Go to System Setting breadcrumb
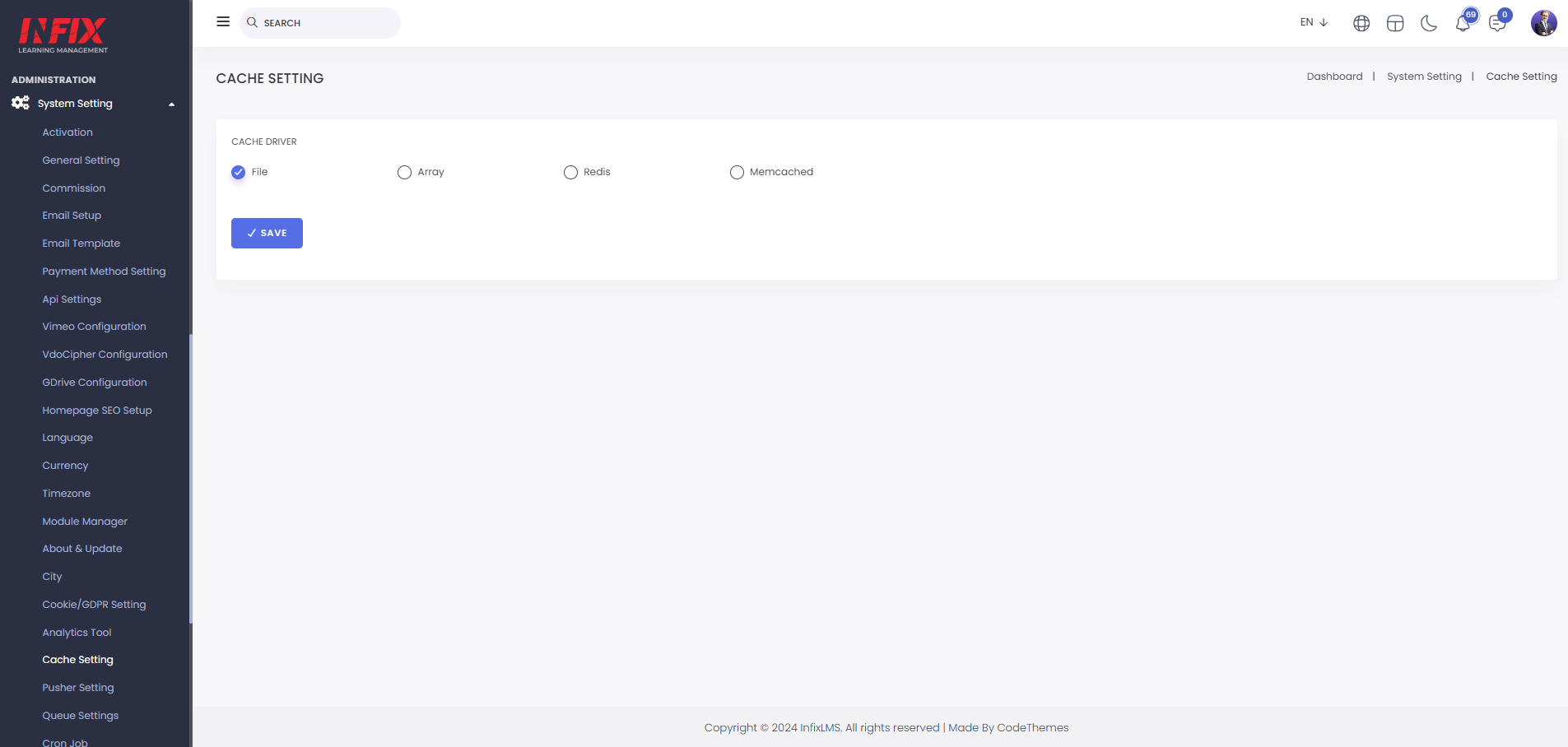The image size is (1568, 747). (x=1424, y=77)
